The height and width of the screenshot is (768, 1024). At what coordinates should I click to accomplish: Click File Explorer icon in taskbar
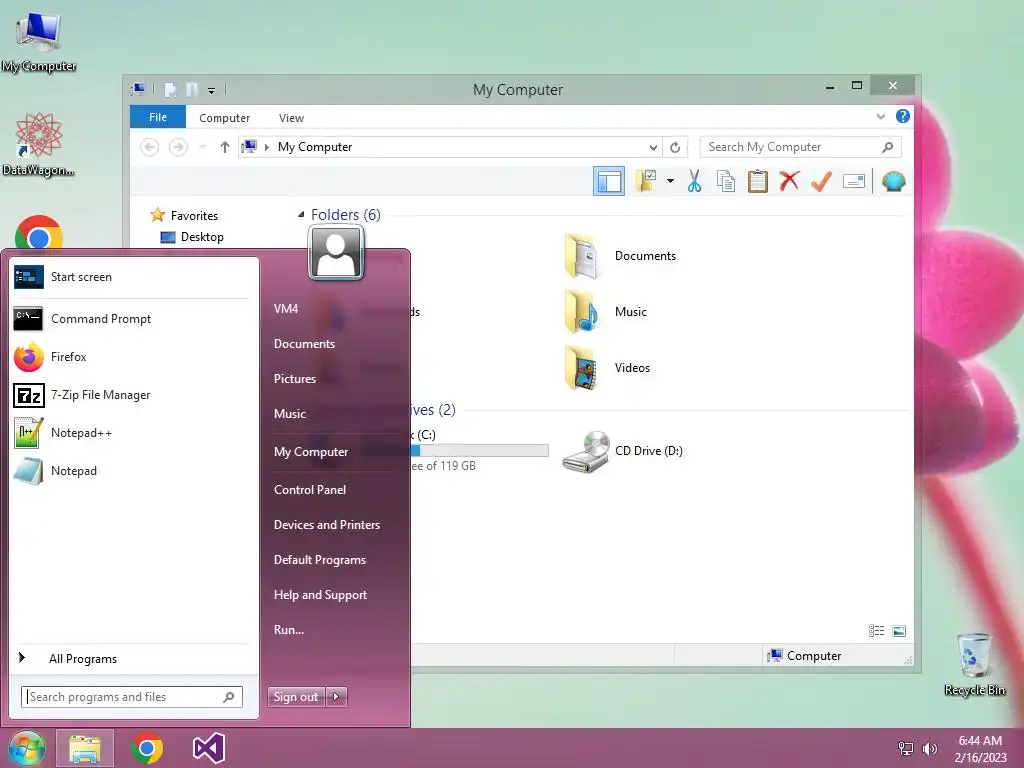click(x=85, y=748)
